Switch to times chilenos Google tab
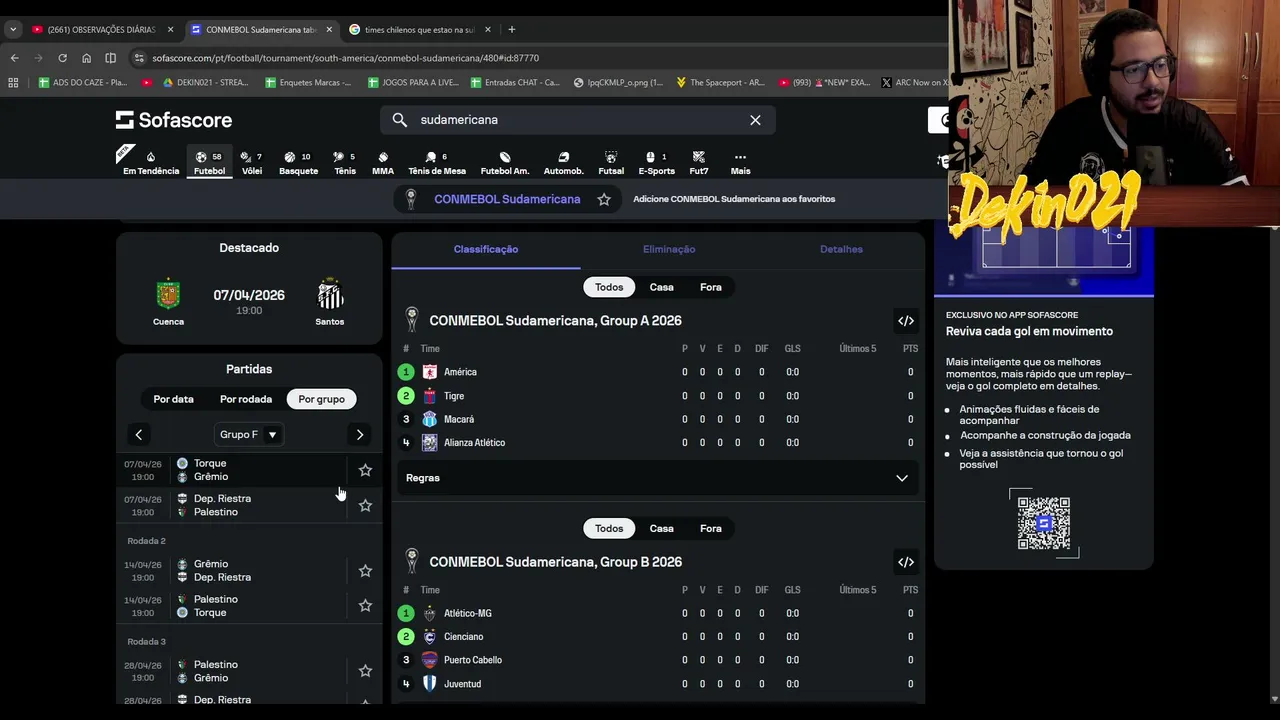1280x720 pixels. tap(420, 29)
